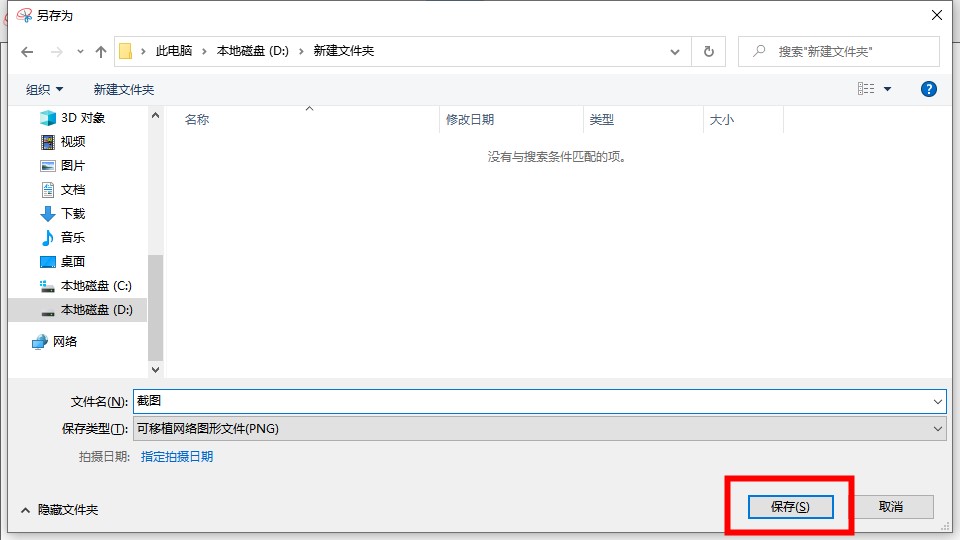Click the 新建文件夹 toolbar button
This screenshot has width=960, height=540.
[x=124, y=89]
